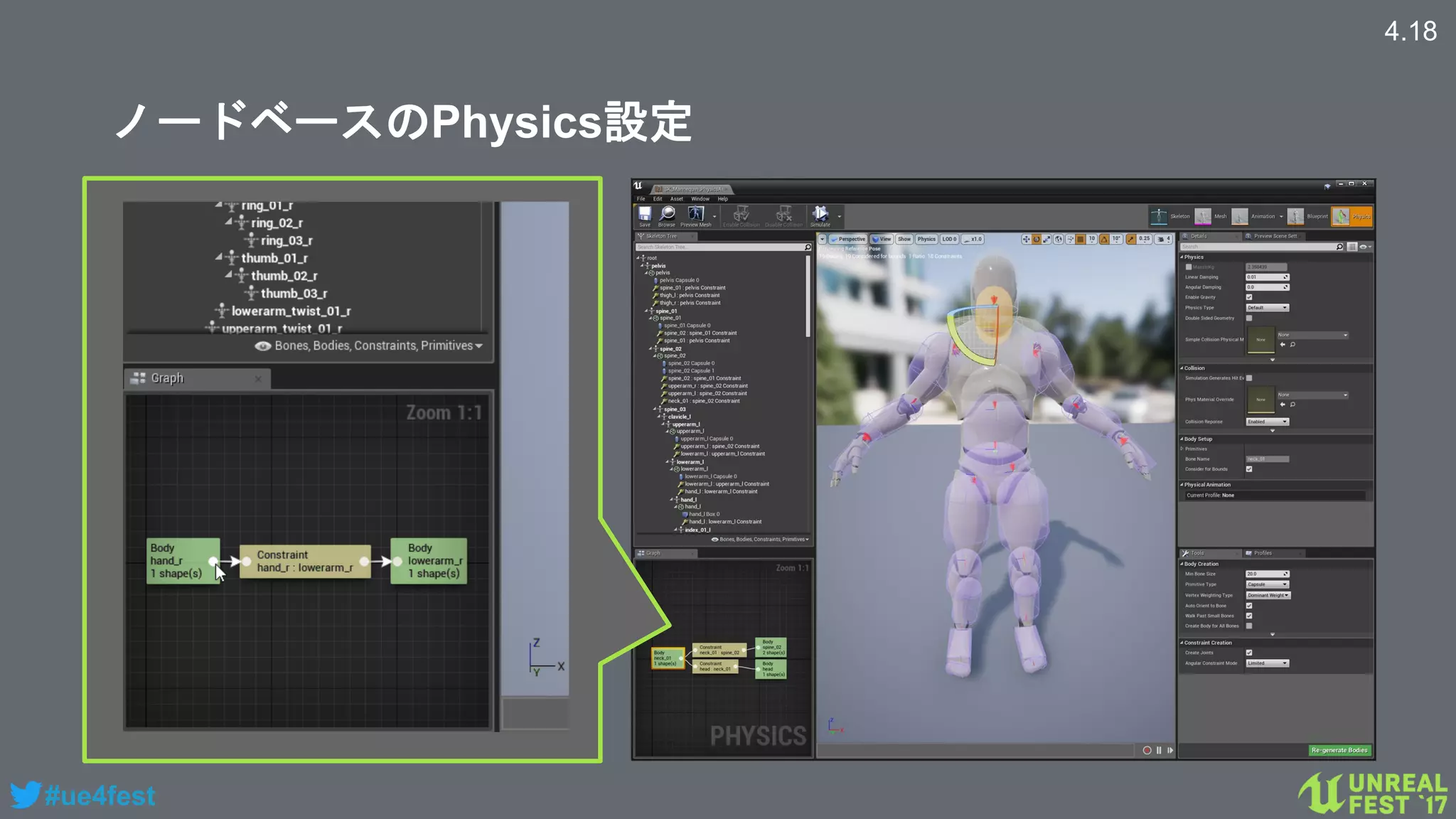Click the Physics viewport options button
Image resolution: width=1456 pixels, height=819 pixels.
pos(926,240)
